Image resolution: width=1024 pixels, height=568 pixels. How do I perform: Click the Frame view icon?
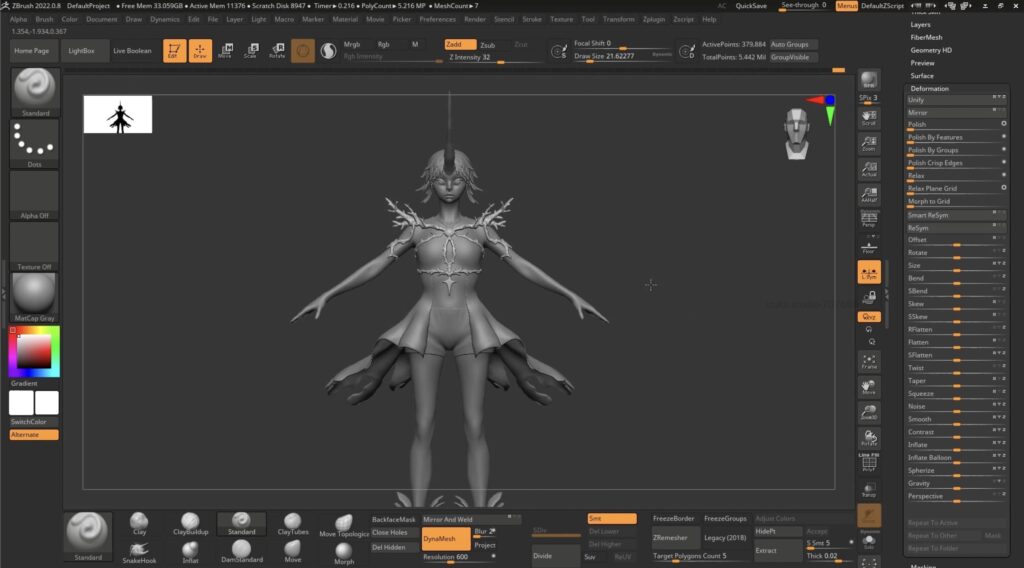869,361
